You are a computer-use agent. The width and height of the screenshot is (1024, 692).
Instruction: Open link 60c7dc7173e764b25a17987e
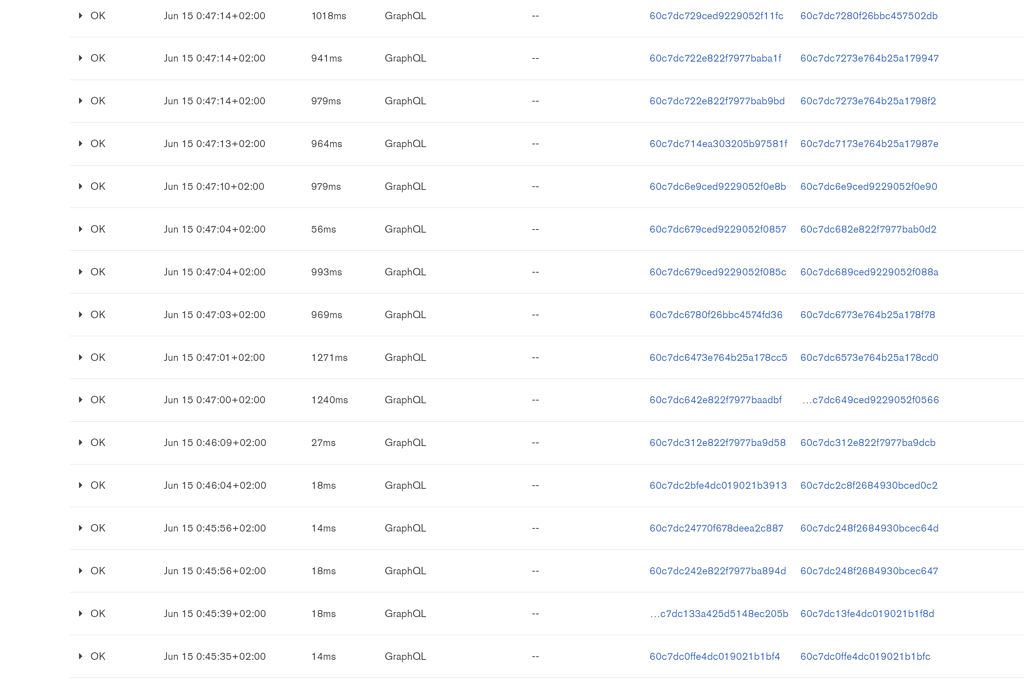point(868,144)
